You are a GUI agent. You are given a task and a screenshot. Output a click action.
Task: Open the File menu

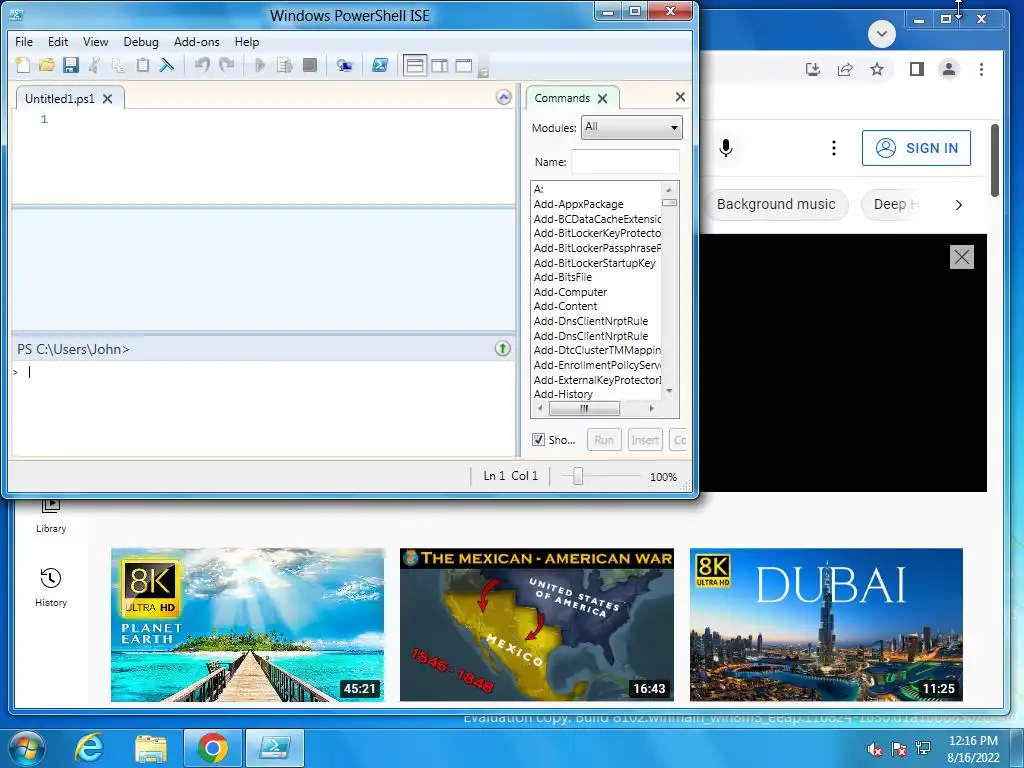tap(24, 42)
